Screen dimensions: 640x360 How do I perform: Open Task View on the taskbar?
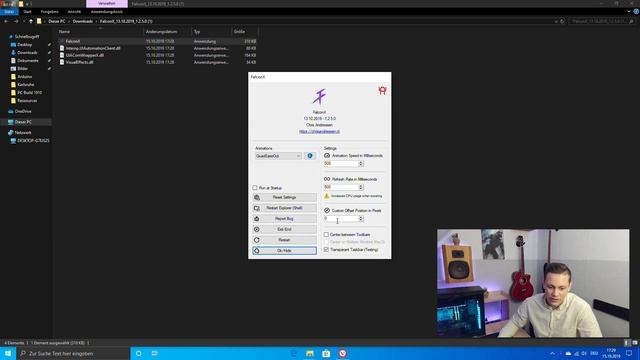click(155, 353)
